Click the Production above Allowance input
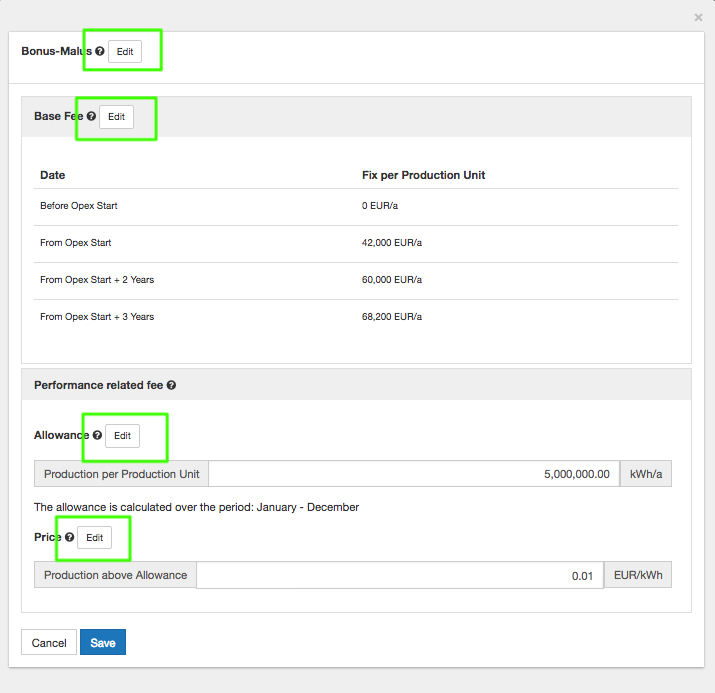The width and height of the screenshot is (715, 693). 400,575
